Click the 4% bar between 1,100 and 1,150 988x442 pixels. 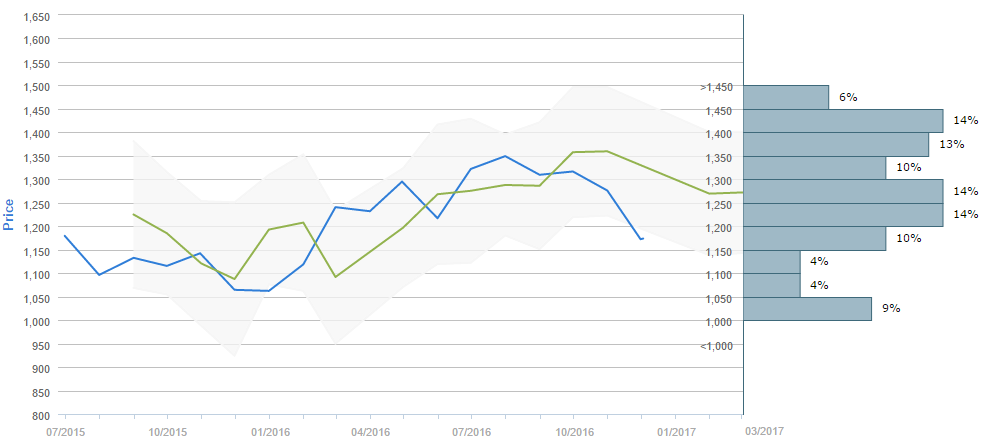click(772, 262)
